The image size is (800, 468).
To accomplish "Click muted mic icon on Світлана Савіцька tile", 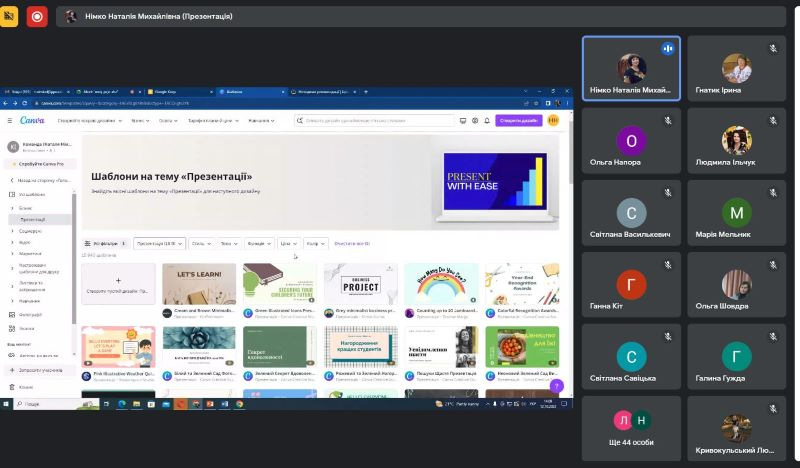I will pos(668,336).
